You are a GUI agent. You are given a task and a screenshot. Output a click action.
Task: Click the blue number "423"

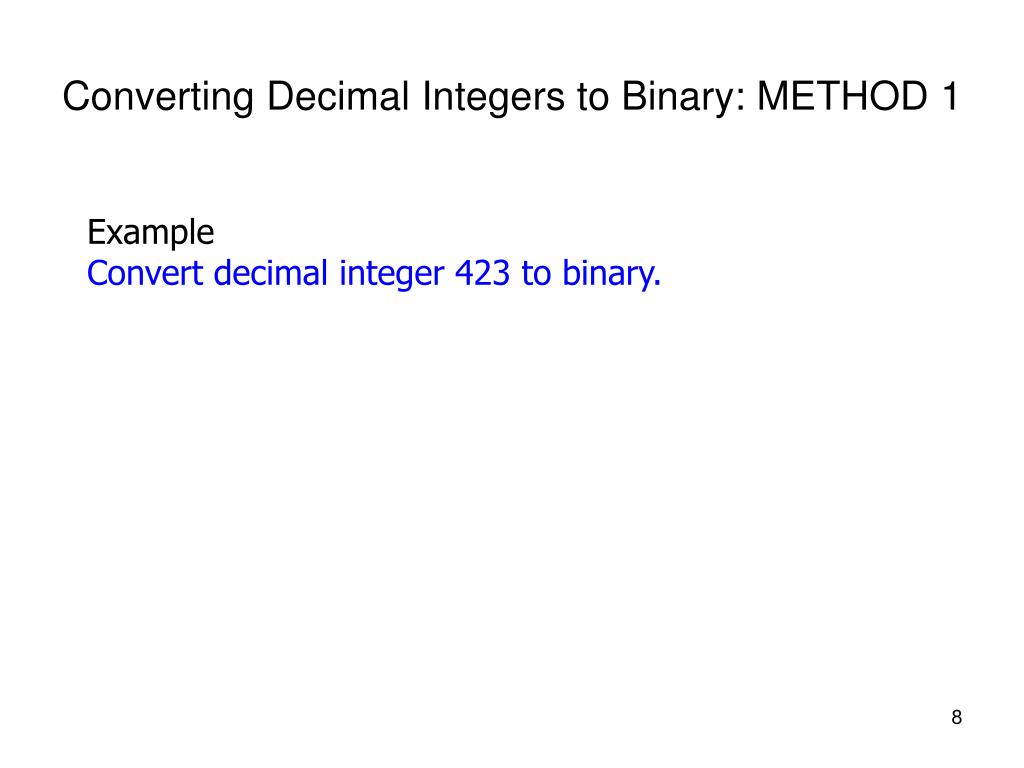pyautogui.click(x=482, y=272)
